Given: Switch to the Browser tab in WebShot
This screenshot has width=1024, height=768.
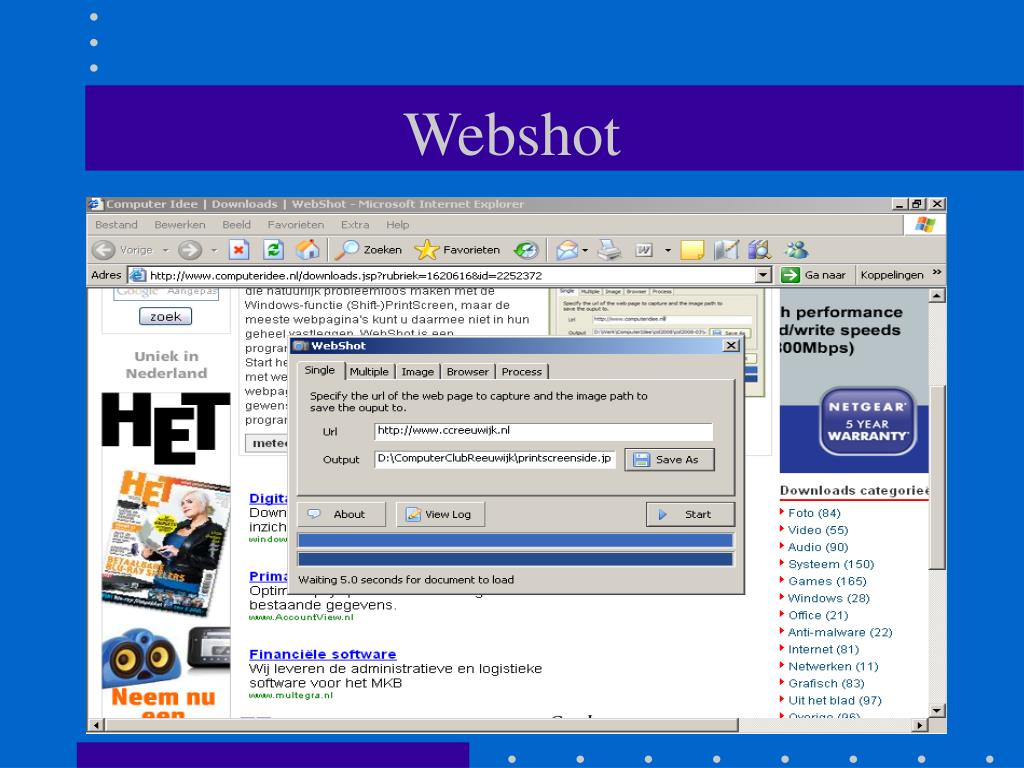Looking at the screenshot, I should pos(468,372).
